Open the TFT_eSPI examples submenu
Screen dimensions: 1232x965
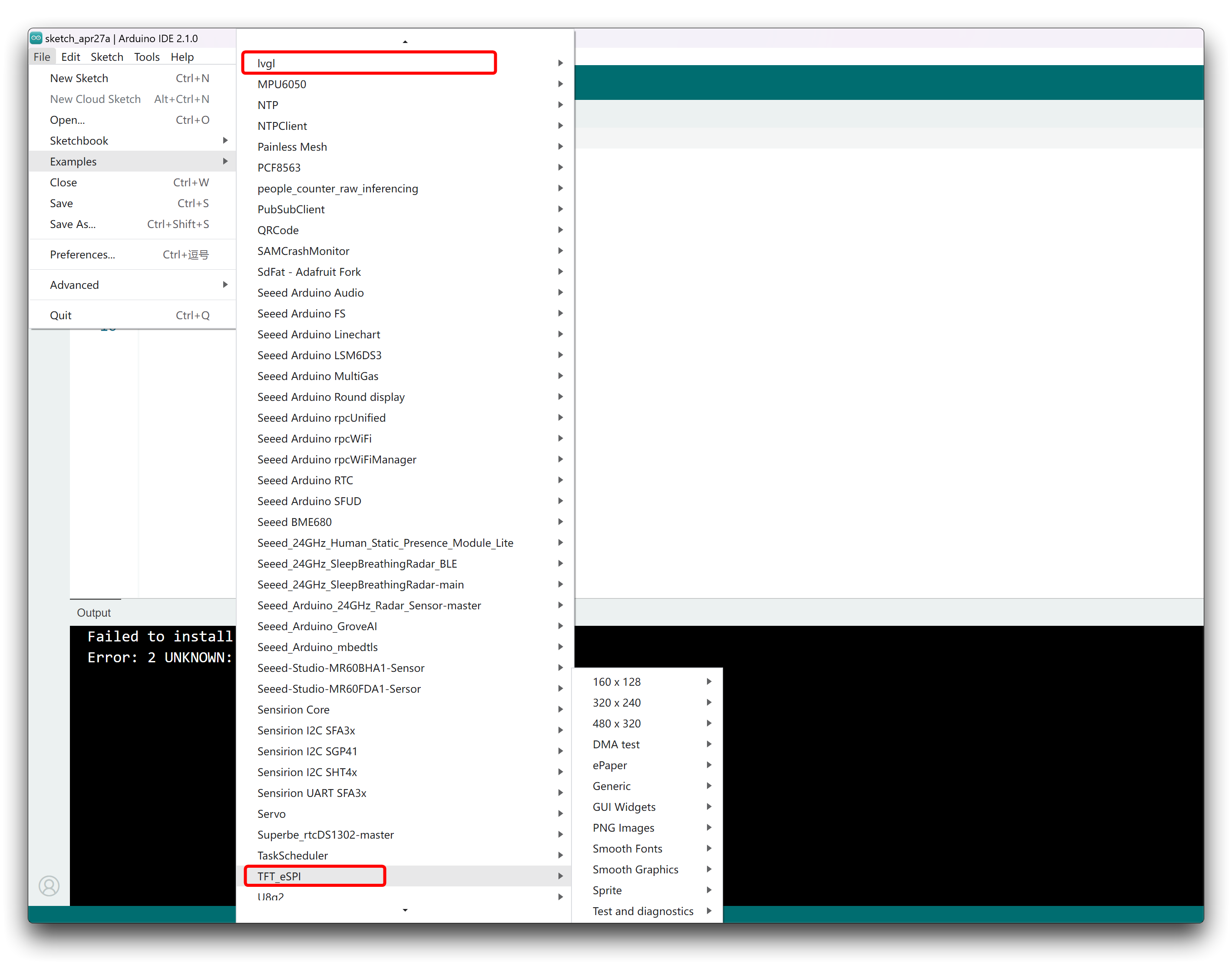[404, 876]
